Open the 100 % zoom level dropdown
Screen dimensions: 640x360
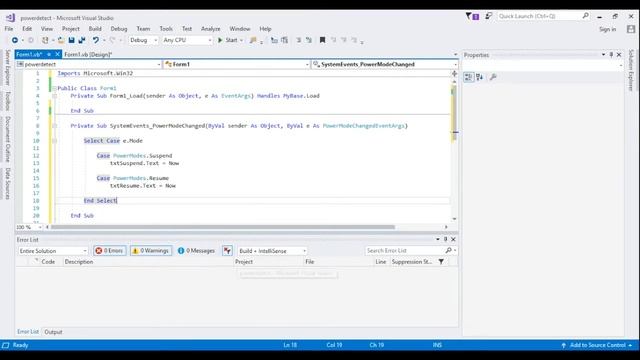click(x=29, y=227)
